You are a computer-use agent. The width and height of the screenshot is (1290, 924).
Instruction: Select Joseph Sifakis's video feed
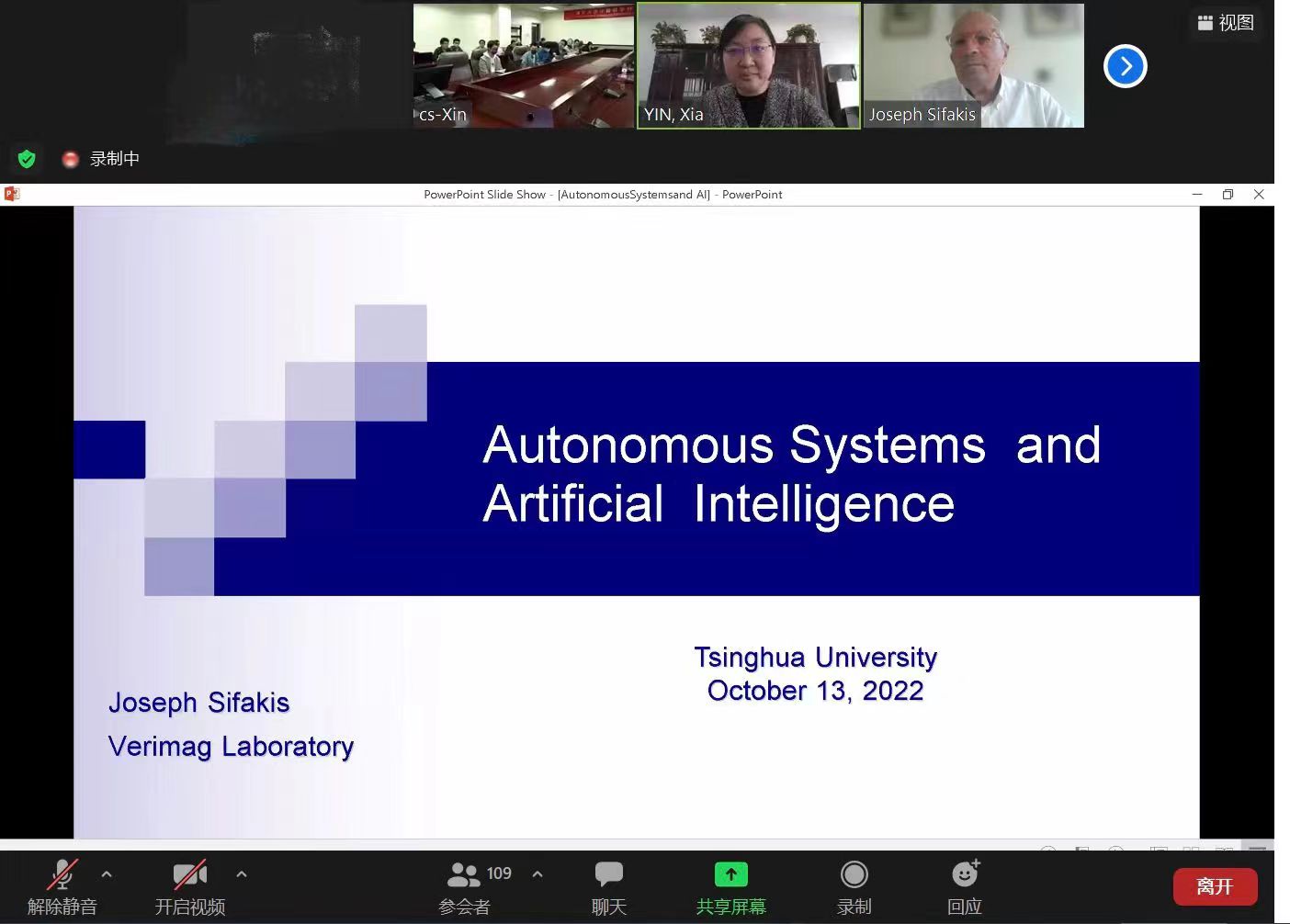click(x=973, y=65)
